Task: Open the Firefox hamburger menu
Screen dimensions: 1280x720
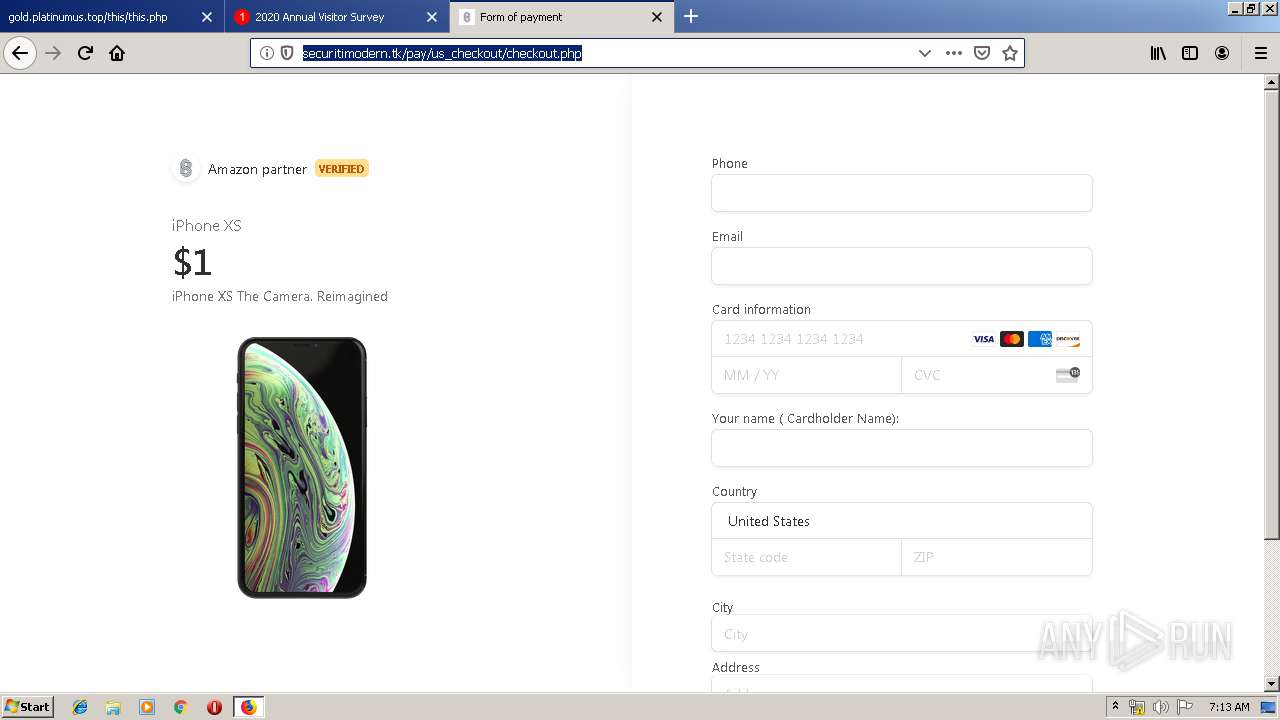Action: pyautogui.click(x=1260, y=53)
